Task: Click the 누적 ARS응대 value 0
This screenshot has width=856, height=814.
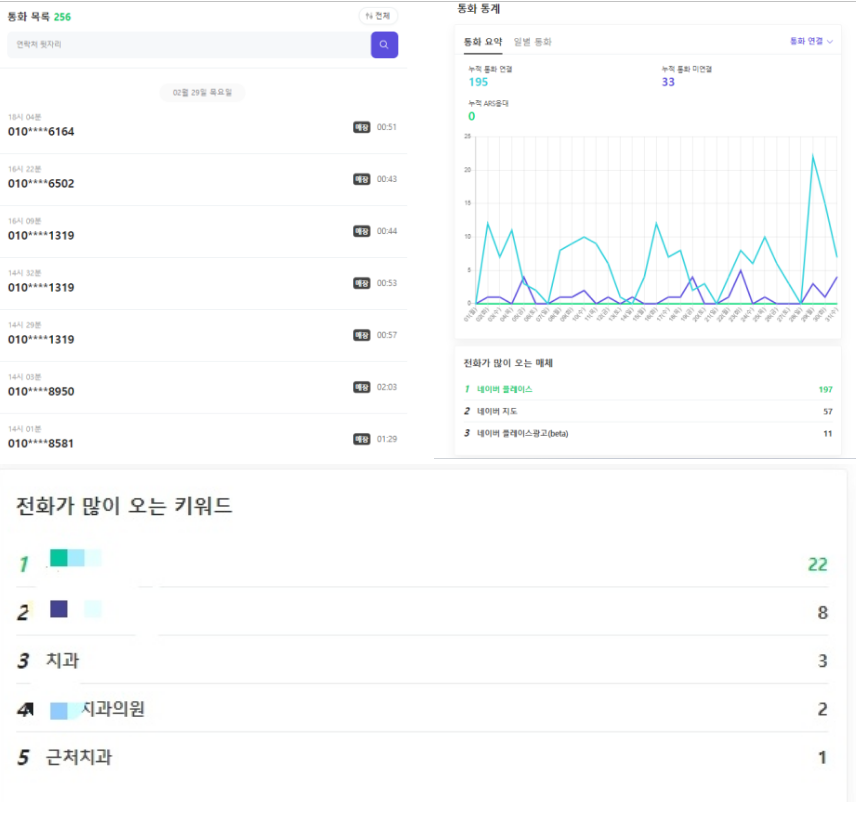Action: coord(472,116)
